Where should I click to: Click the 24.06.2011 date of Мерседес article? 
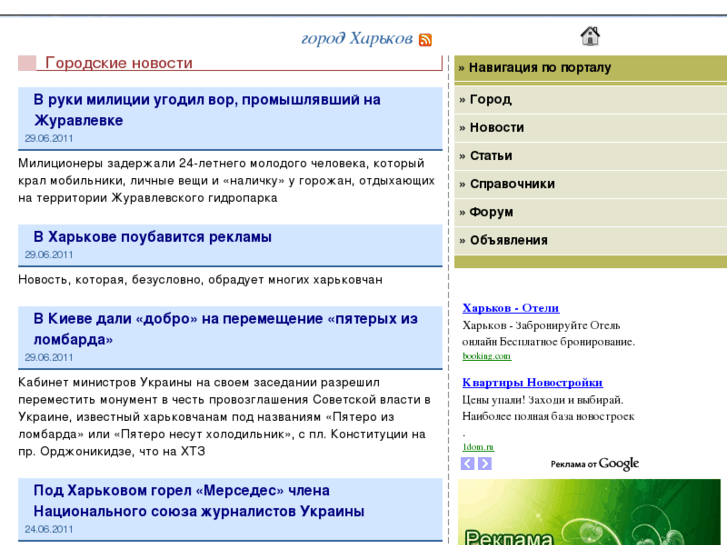click(x=49, y=529)
